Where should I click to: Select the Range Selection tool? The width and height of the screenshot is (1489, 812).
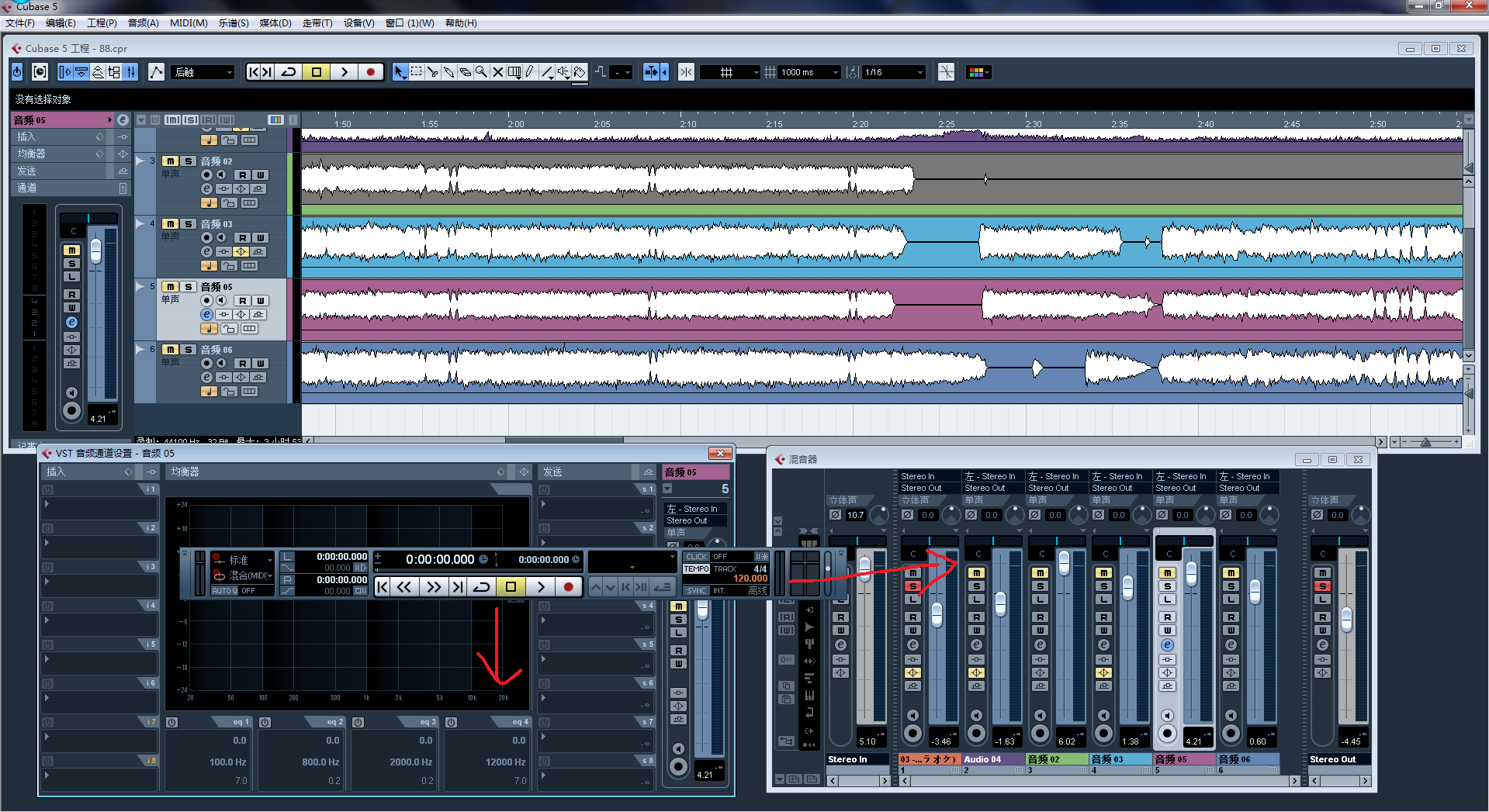(x=417, y=72)
